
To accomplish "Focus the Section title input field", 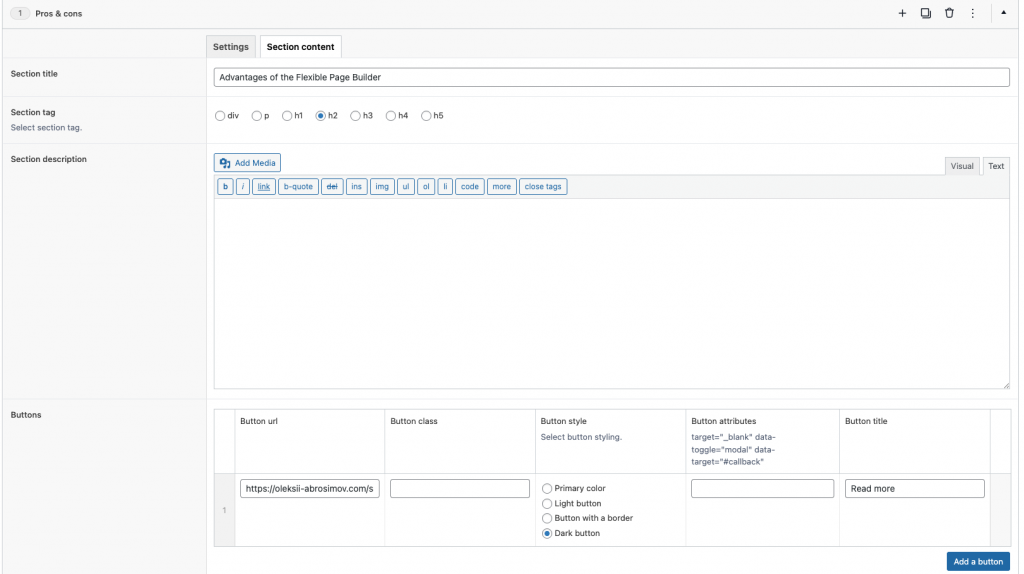I will (x=611, y=77).
